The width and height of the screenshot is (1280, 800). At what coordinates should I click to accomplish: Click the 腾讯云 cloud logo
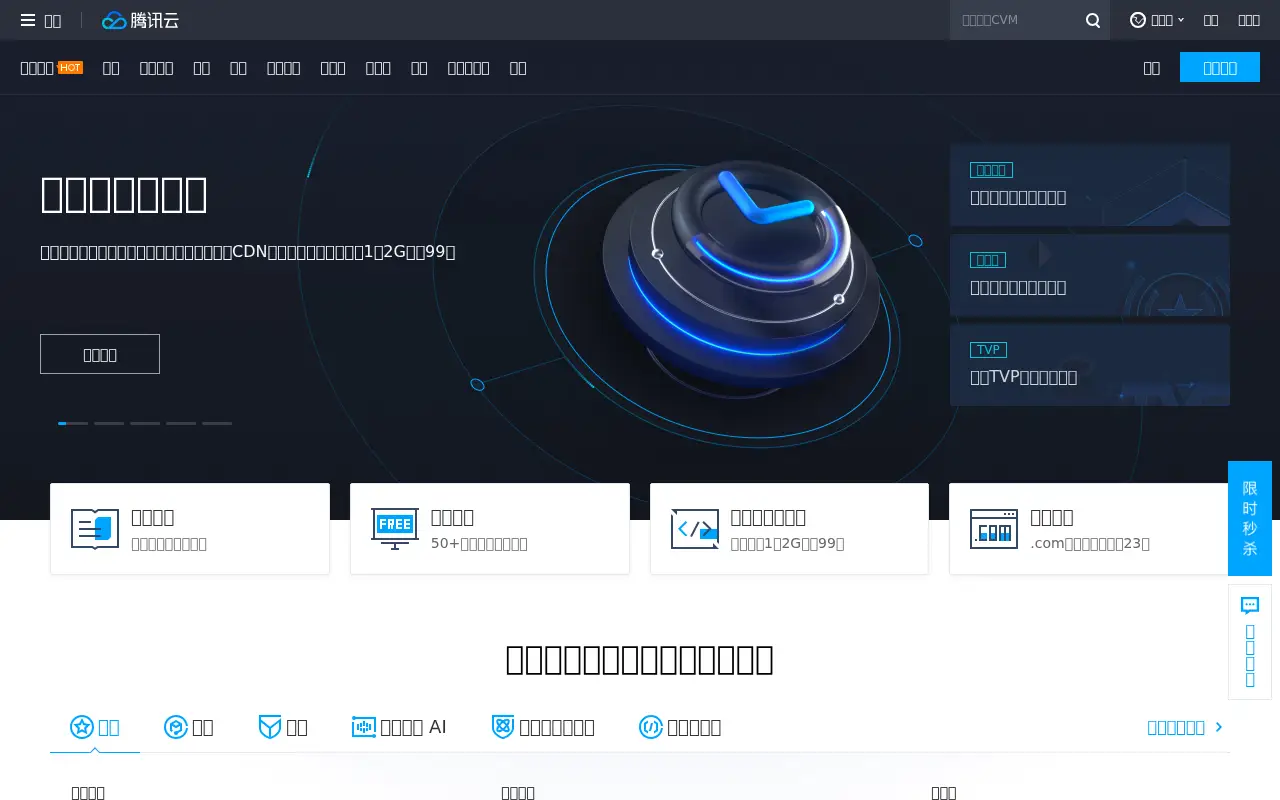[x=140, y=20]
